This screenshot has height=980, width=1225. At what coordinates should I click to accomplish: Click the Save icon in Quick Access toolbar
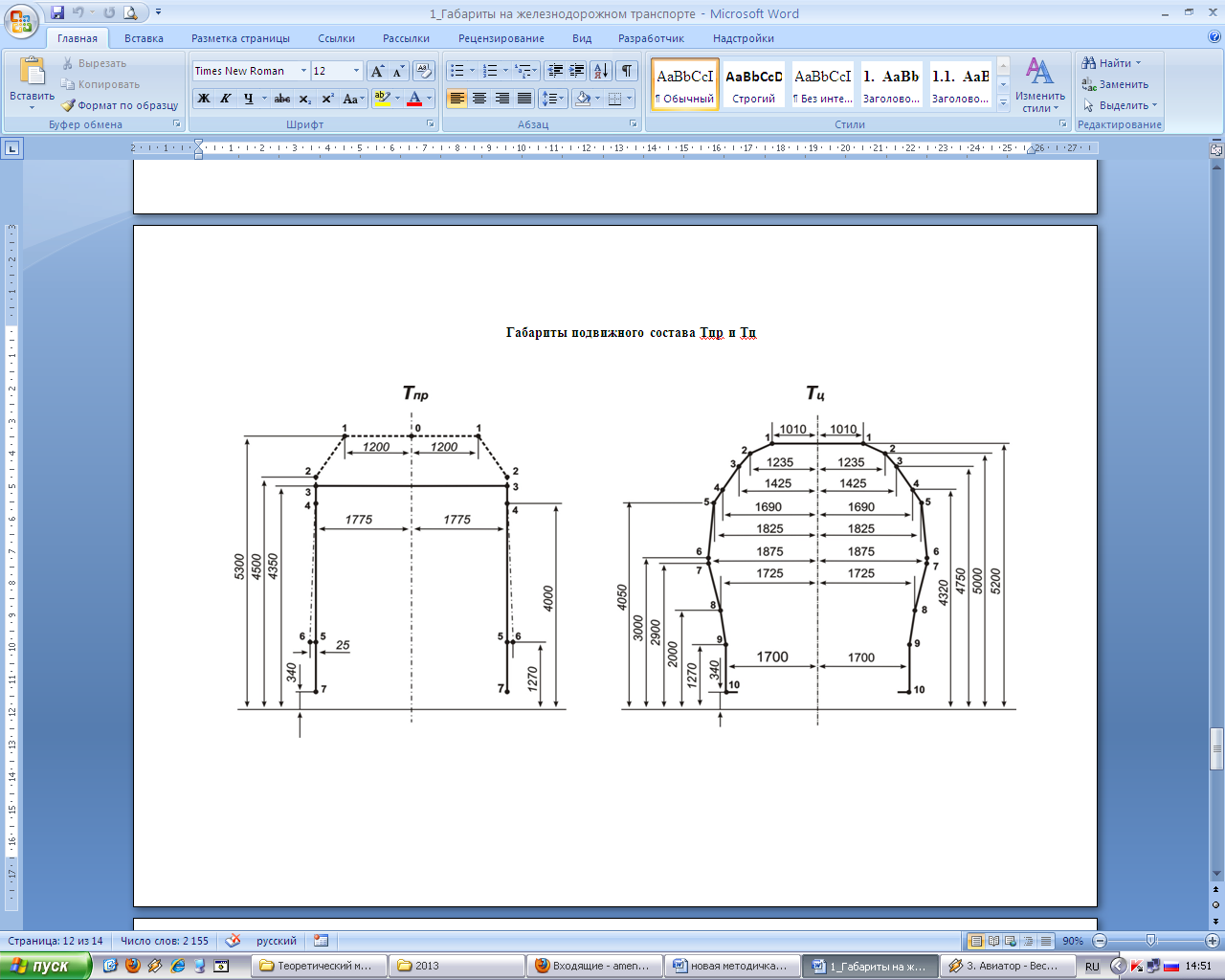tap(57, 12)
